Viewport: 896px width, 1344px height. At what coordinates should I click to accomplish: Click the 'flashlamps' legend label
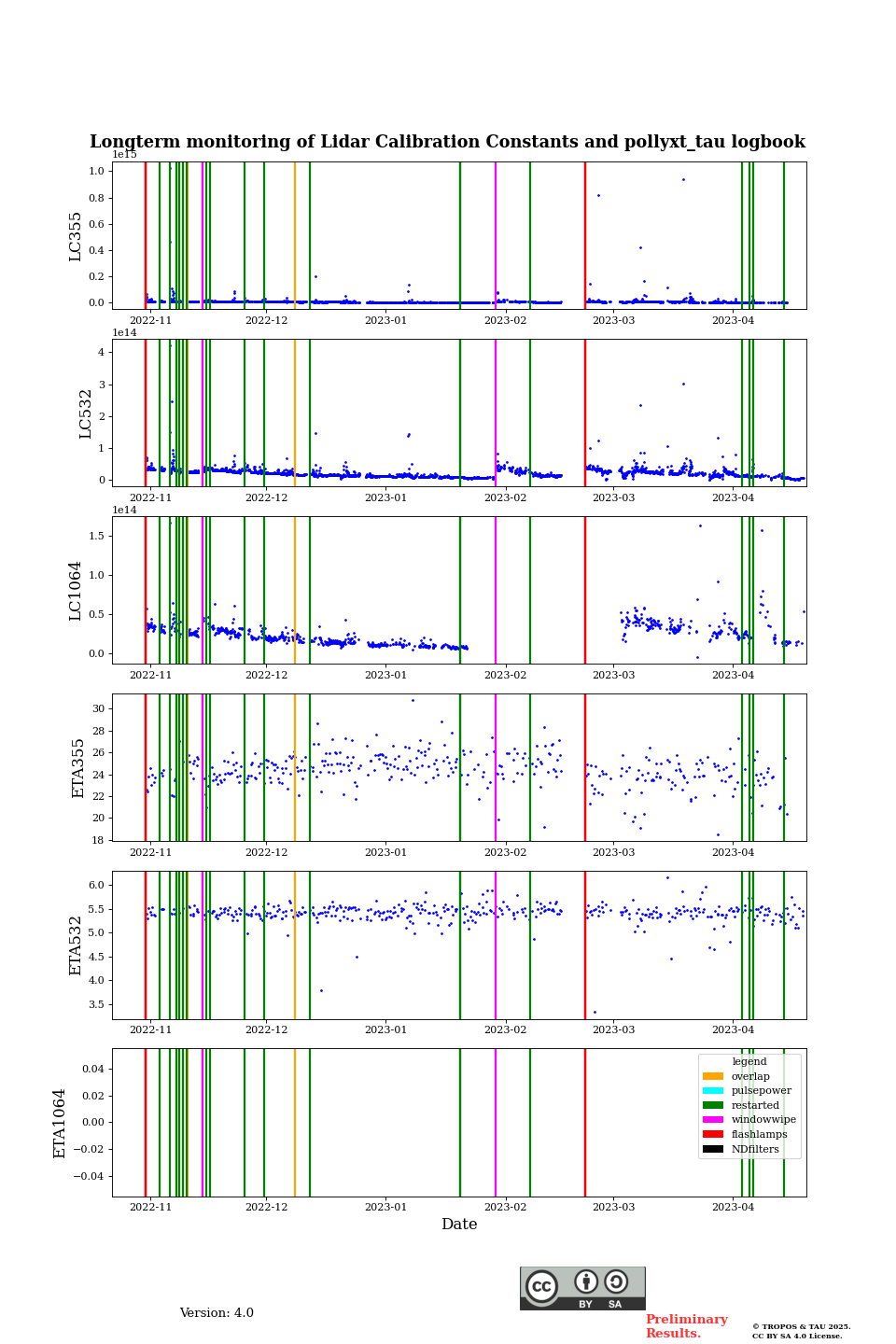[759, 1135]
